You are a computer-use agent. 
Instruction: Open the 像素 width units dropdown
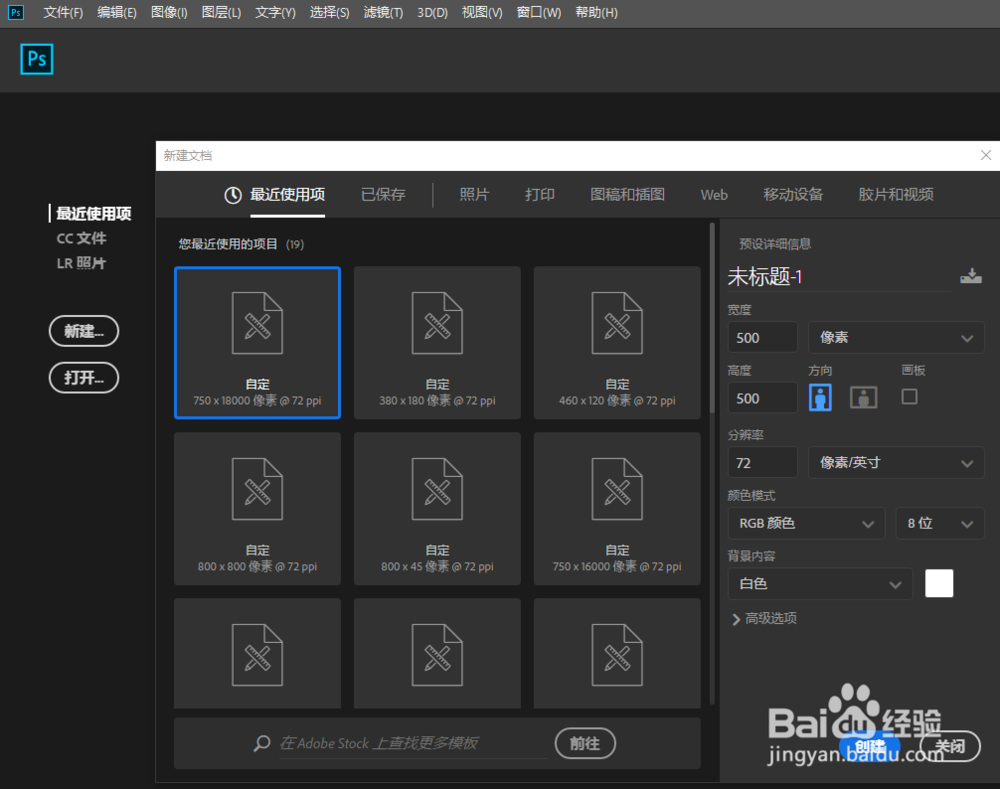click(895, 337)
